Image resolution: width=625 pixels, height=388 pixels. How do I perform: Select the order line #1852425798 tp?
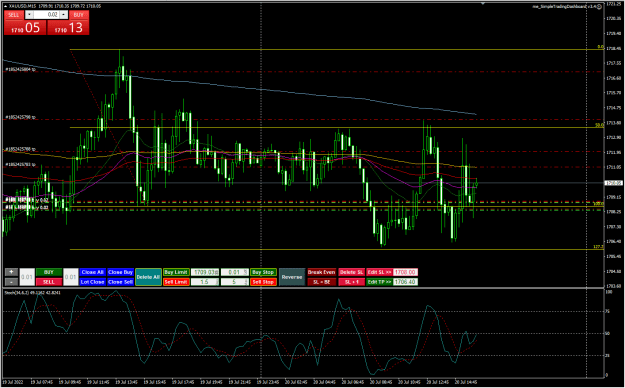[x=20, y=117]
